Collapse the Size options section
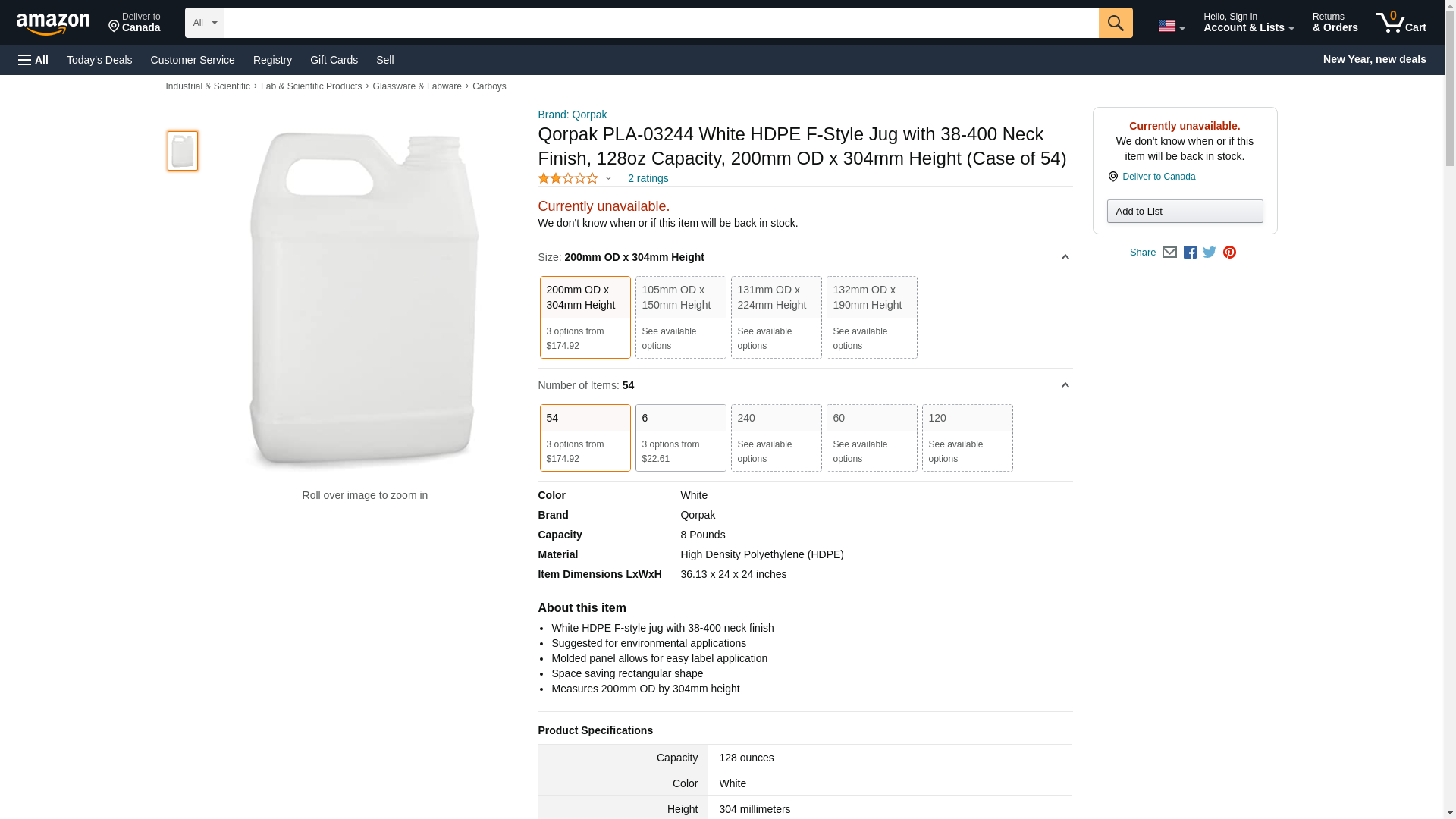The height and width of the screenshot is (819, 1456). tap(1065, 257)
